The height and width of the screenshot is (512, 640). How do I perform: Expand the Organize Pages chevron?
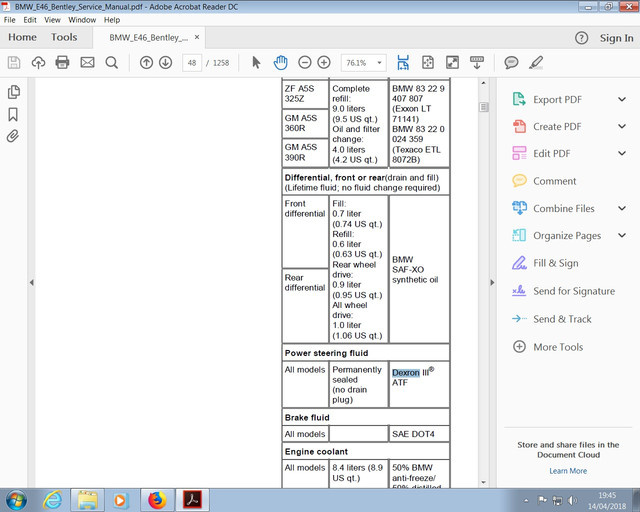coord(622,235)
